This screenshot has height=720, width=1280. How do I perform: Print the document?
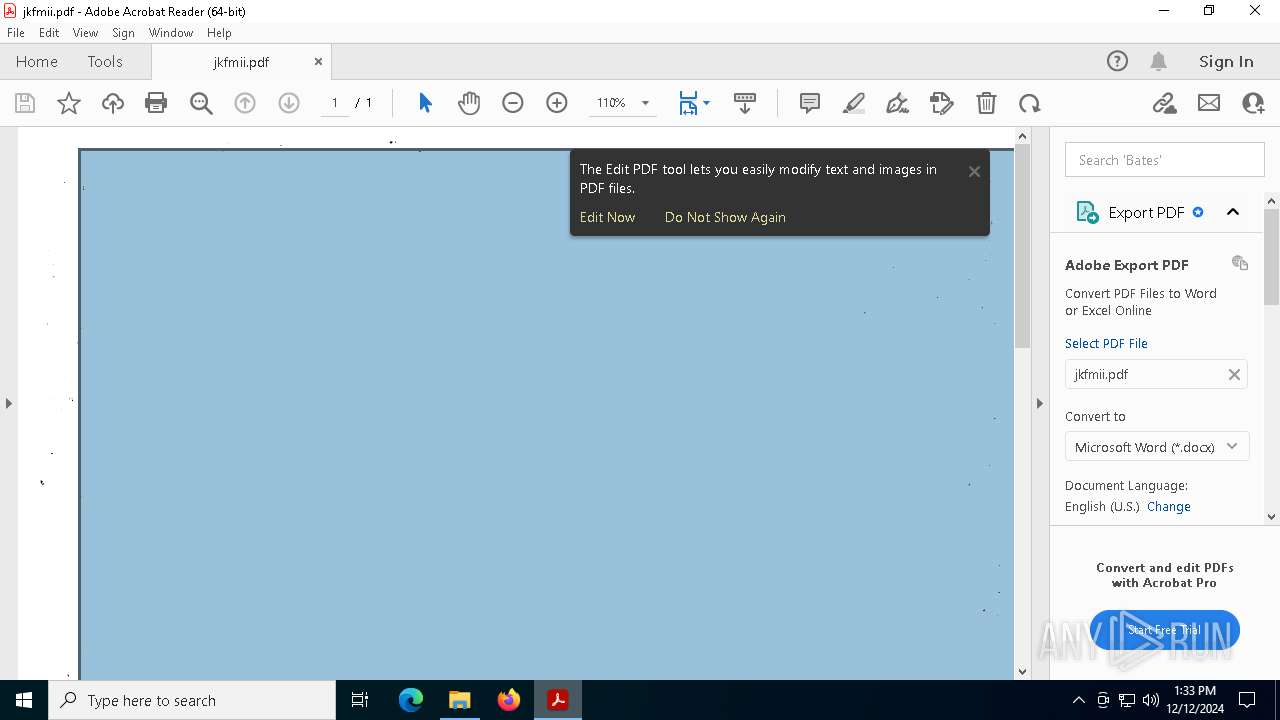pyautogui.click(x=156, y=103)
